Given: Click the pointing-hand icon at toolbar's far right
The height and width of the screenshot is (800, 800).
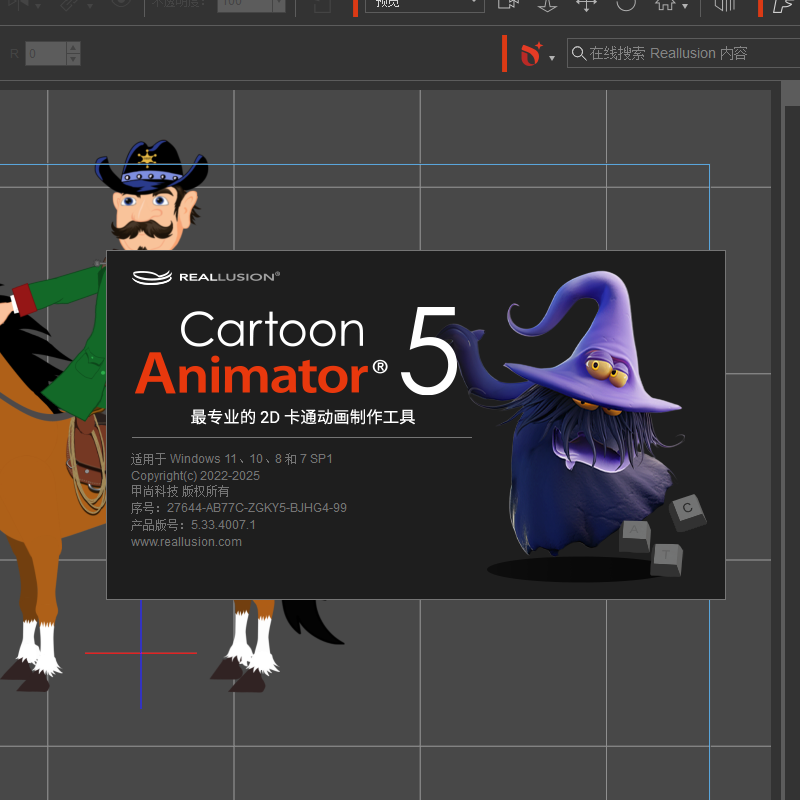Looking at the screenshot, I should click(784, 5).
